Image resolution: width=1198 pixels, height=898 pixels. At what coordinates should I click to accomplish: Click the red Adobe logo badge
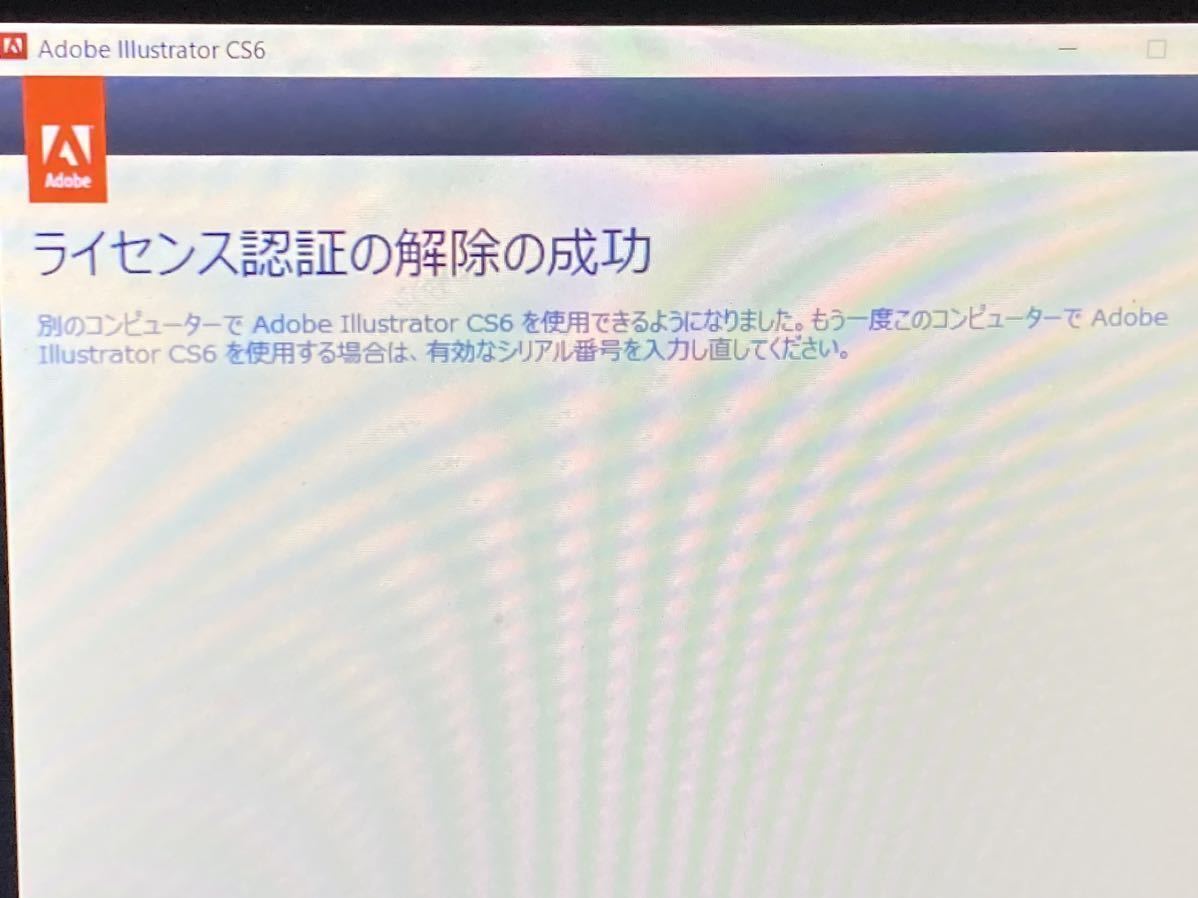tap(66, 140)
